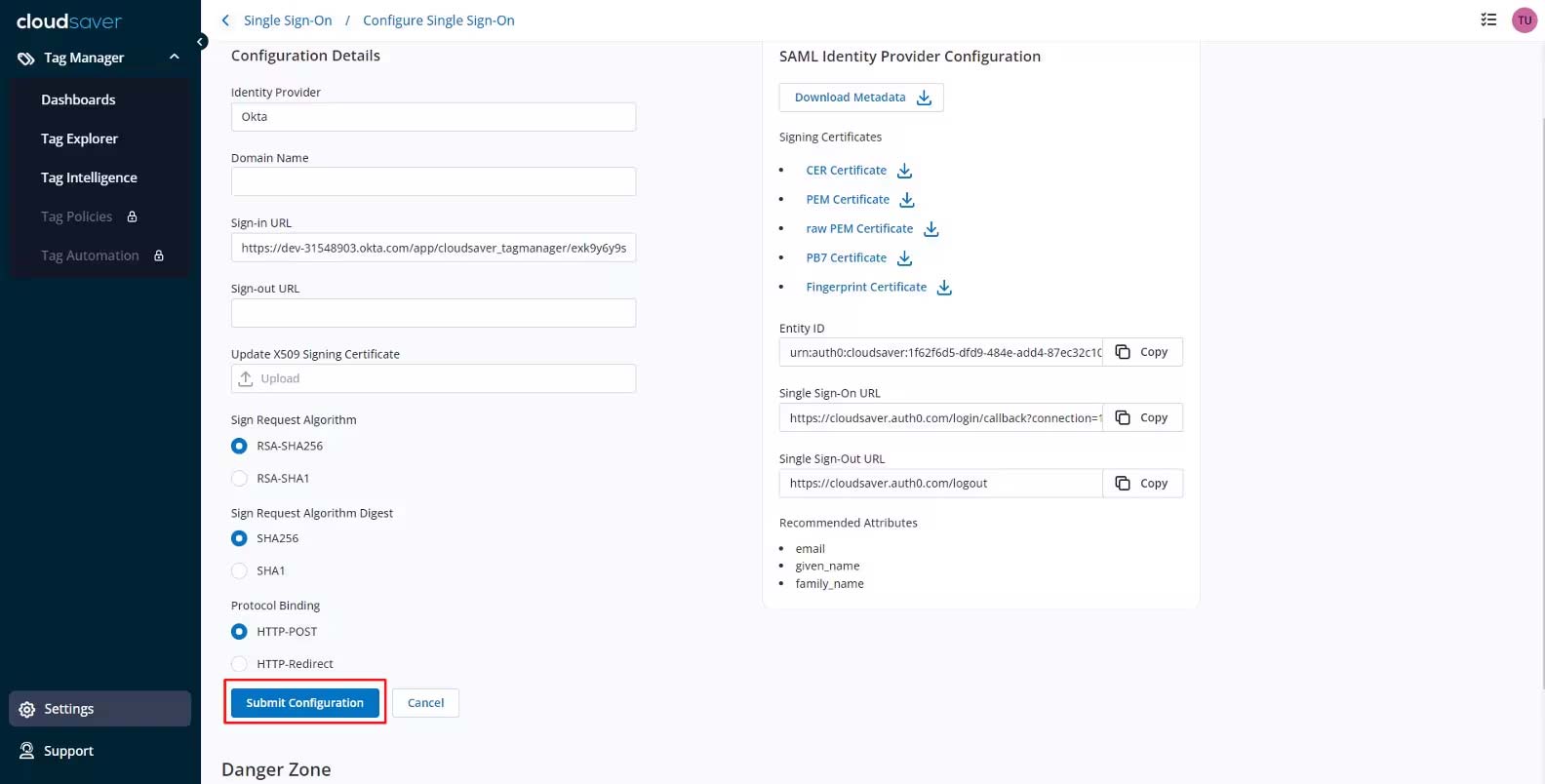Click the PB7 Certificate download icon
The image size is (1545, 784).
pyautogui.click(x=904, y=258)
